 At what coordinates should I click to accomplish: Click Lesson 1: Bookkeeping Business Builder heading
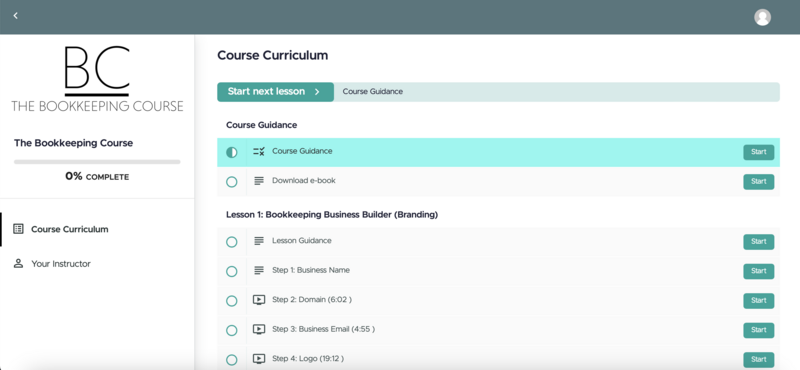click(x=332, y=215)
